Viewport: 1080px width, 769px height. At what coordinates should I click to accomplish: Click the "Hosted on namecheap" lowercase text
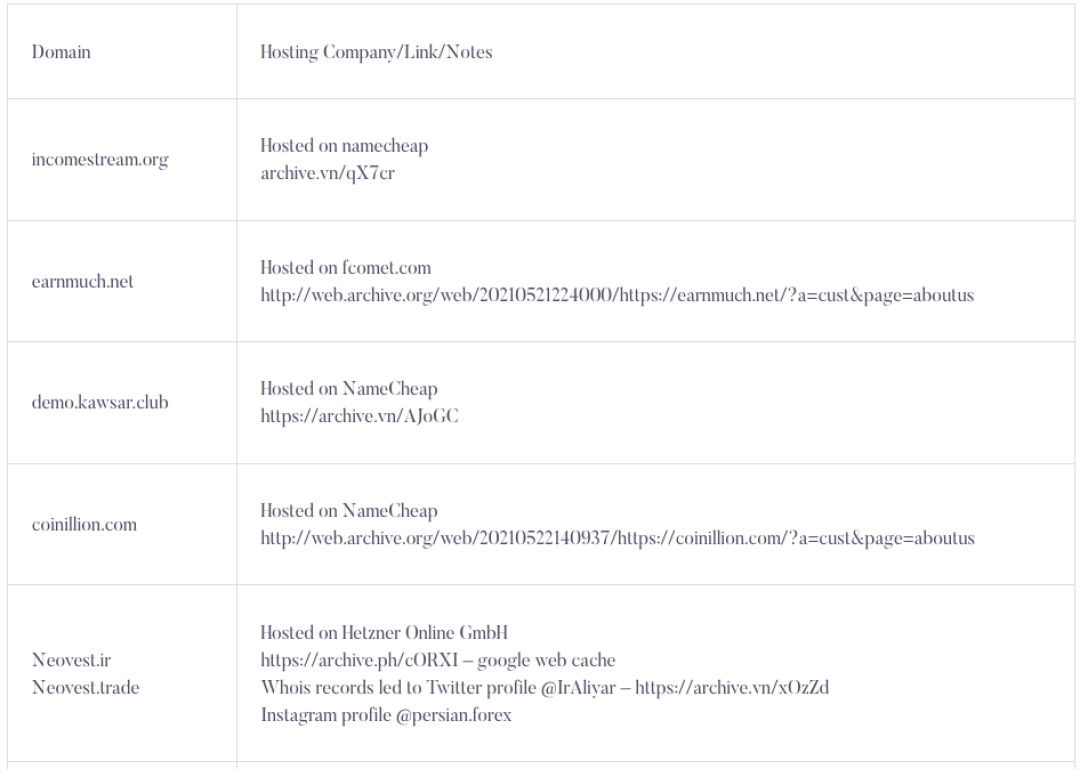point(344,147)
